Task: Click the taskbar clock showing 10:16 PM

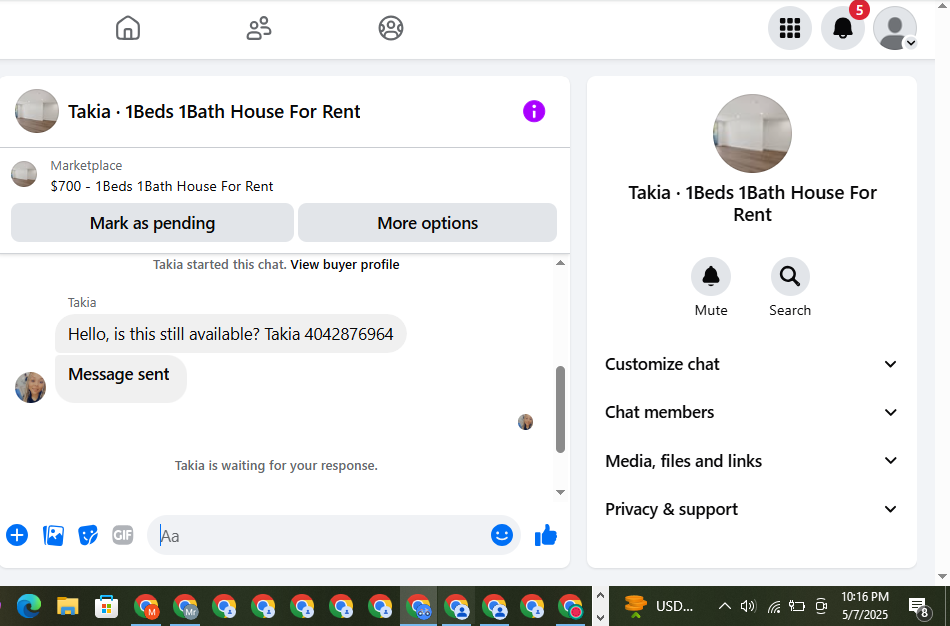Action: coord(865,605)
